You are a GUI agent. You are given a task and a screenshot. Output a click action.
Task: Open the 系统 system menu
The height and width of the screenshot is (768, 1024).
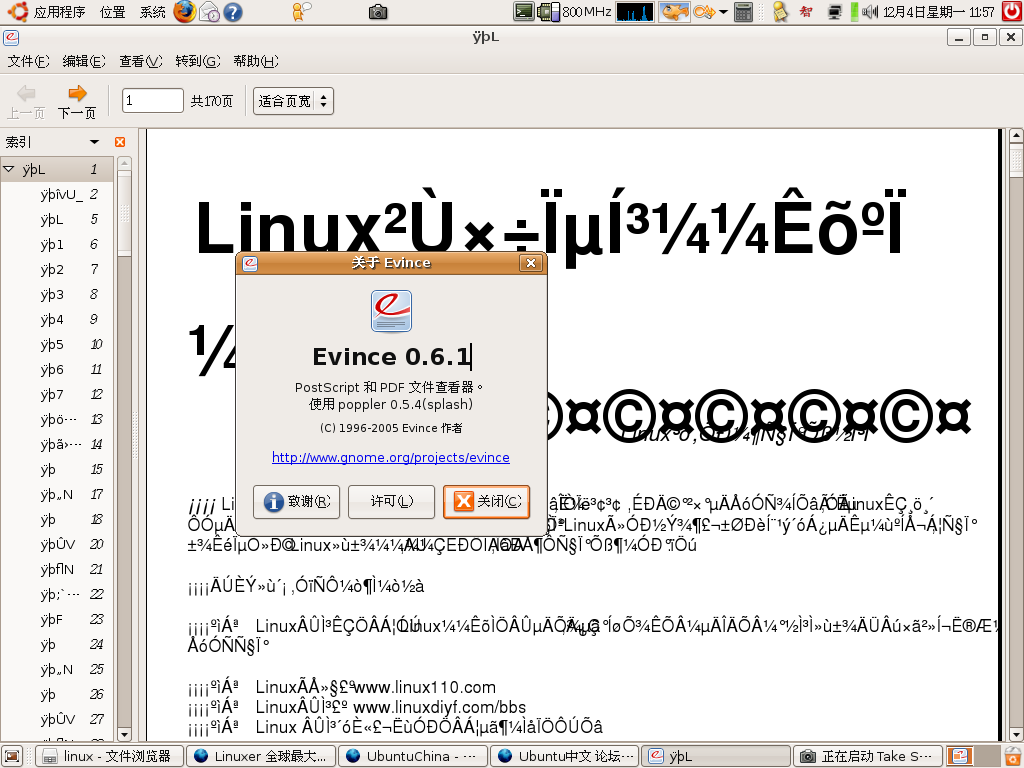coord(152,12)
